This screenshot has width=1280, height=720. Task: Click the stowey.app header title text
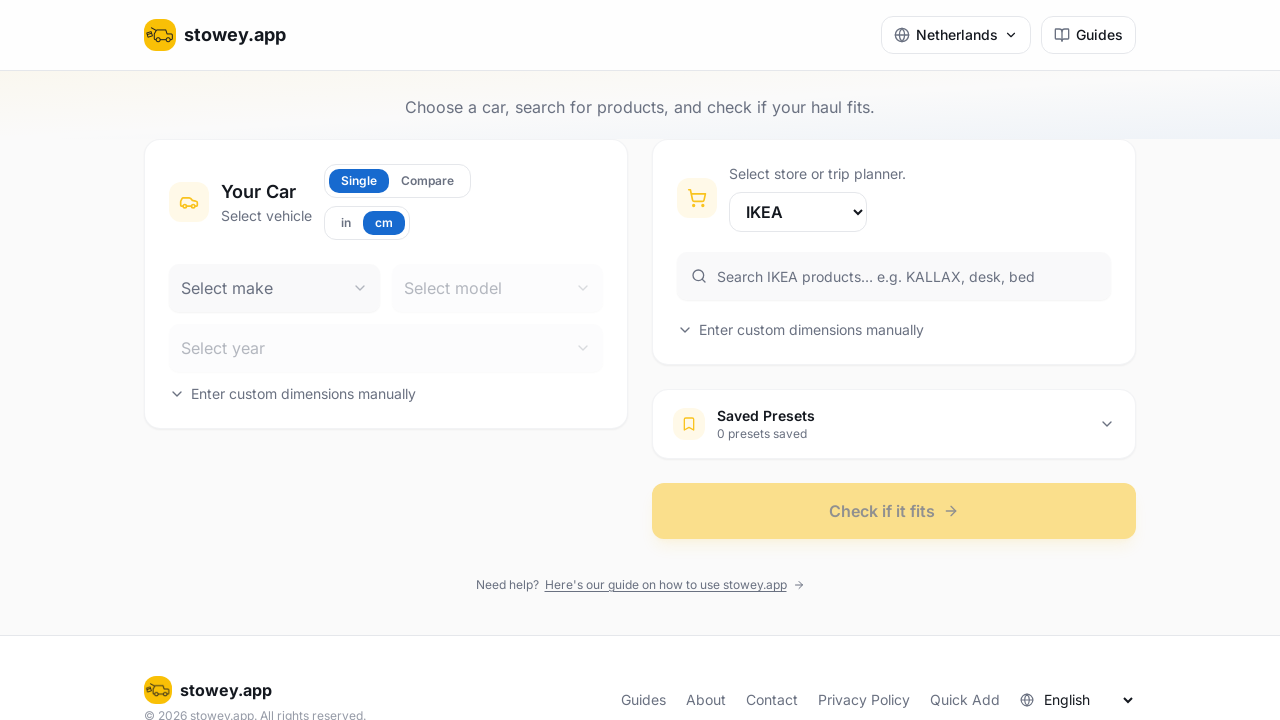pyautogui.click(x=235, y=35)
